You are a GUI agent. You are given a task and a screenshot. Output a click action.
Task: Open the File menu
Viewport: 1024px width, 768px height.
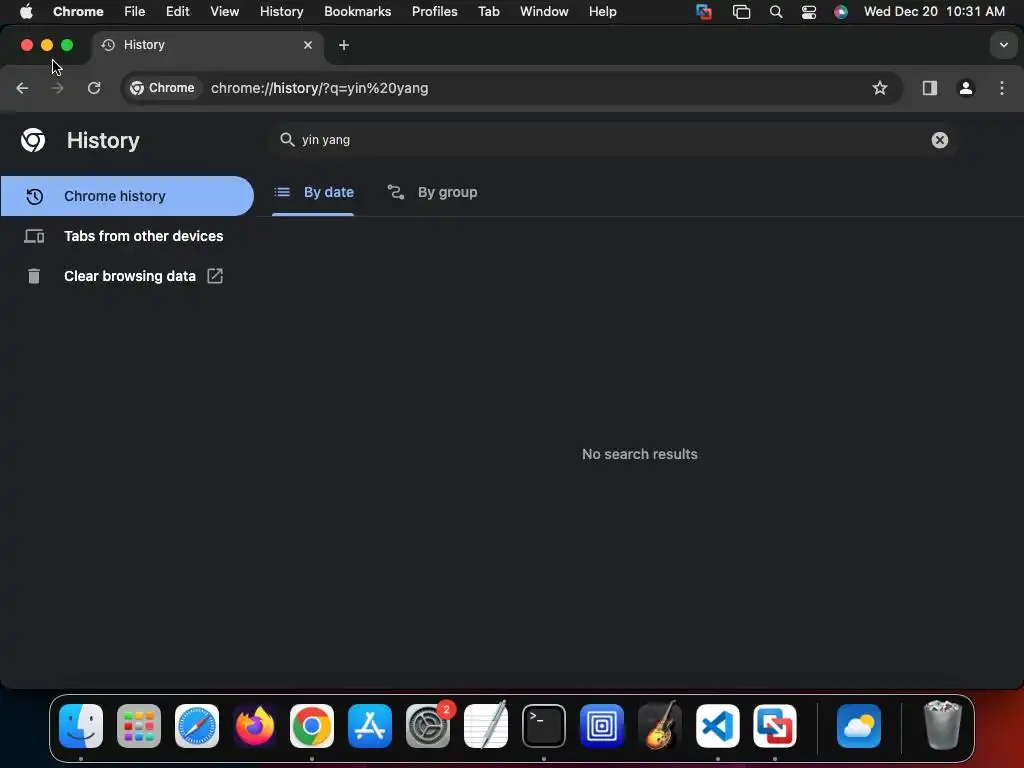[135, 12]
